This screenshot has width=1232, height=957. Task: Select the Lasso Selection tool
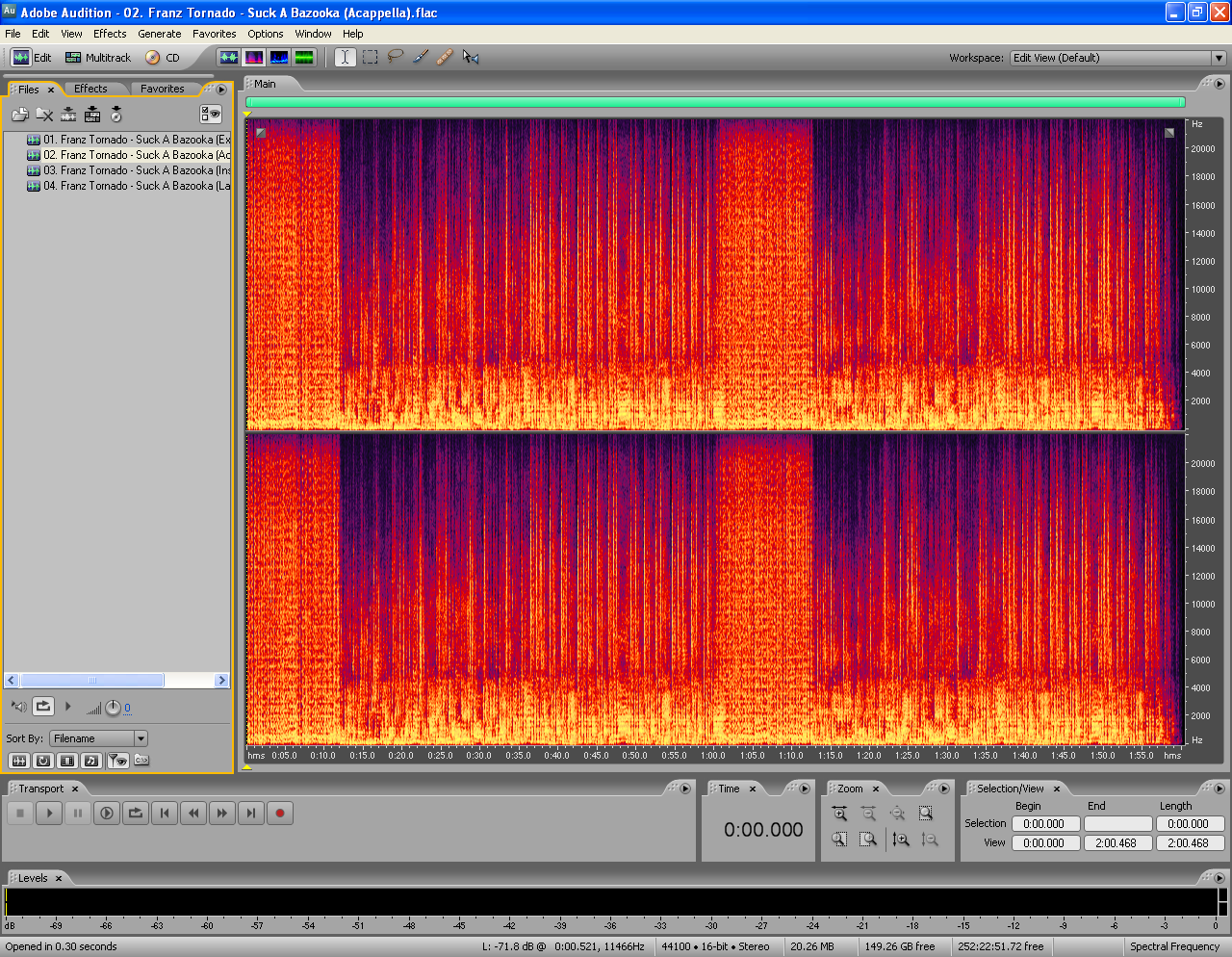[x=395, y=58]
